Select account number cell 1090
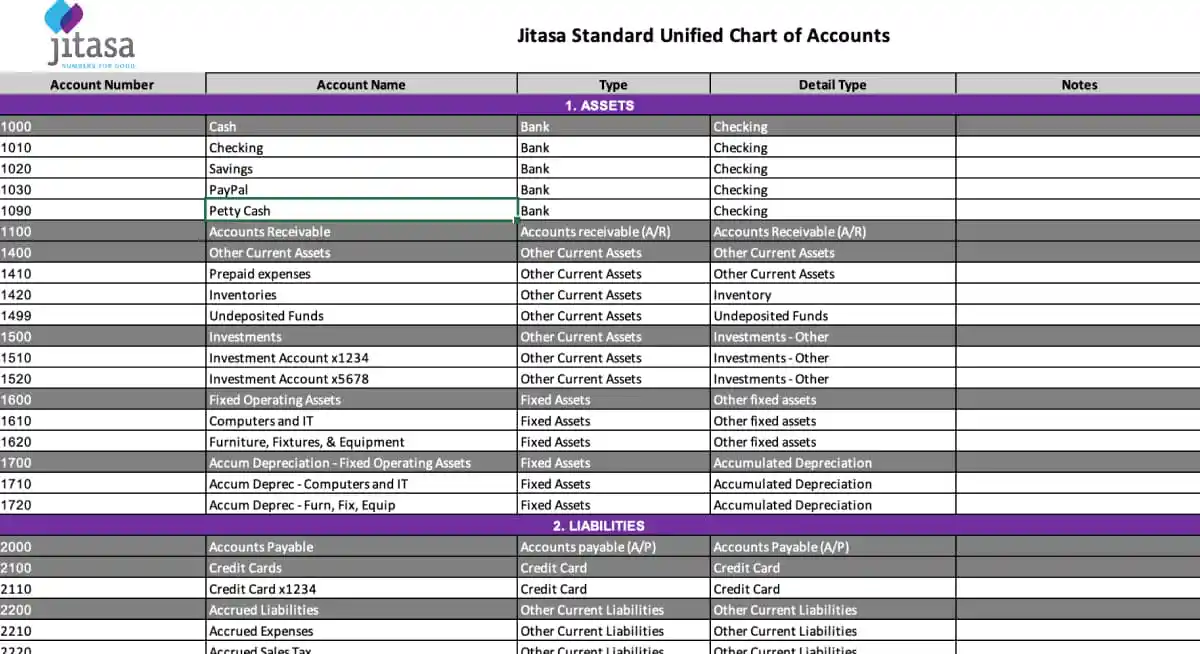The height and width of the screenshot is (654, 1200). [102, 211]
